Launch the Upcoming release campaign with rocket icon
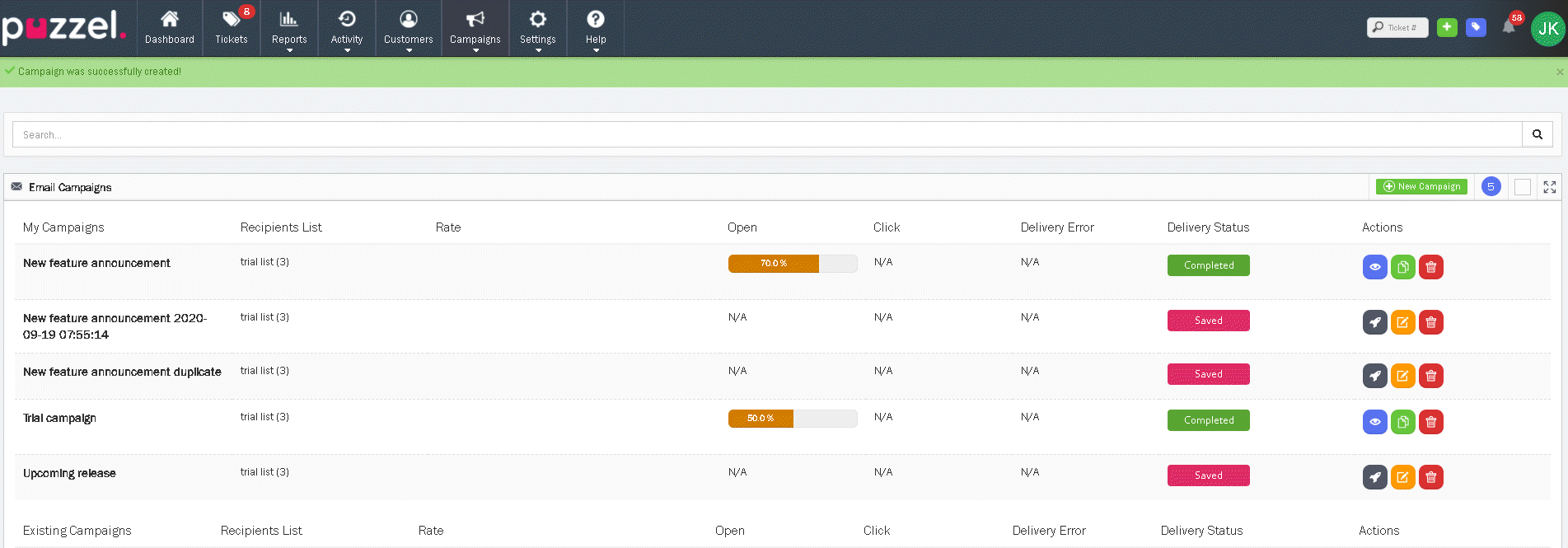1568x548 pixels. tap(1374, 477)
